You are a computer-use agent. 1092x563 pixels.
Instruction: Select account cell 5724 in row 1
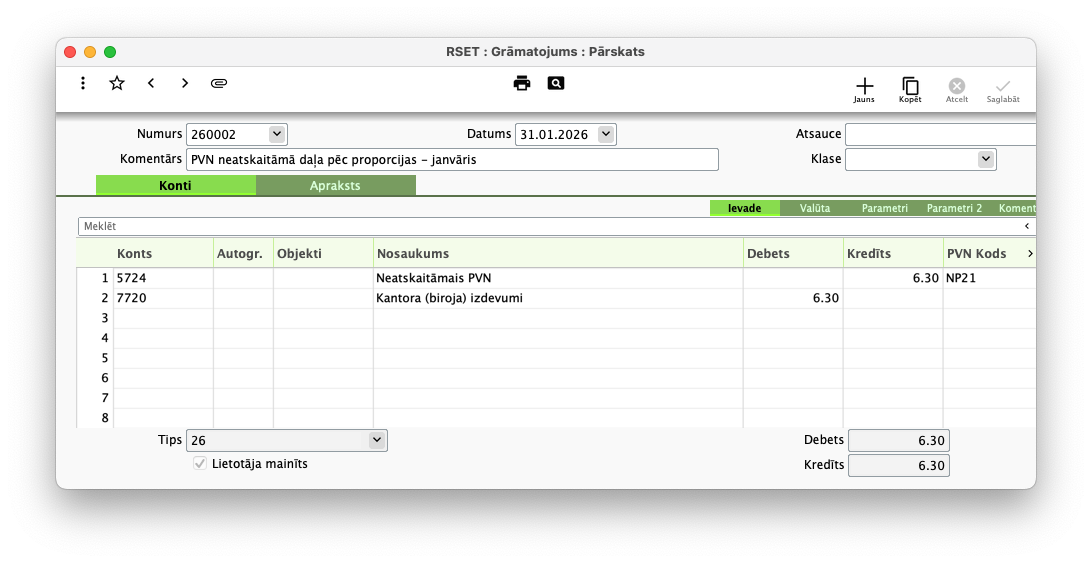tap(162, 278)
